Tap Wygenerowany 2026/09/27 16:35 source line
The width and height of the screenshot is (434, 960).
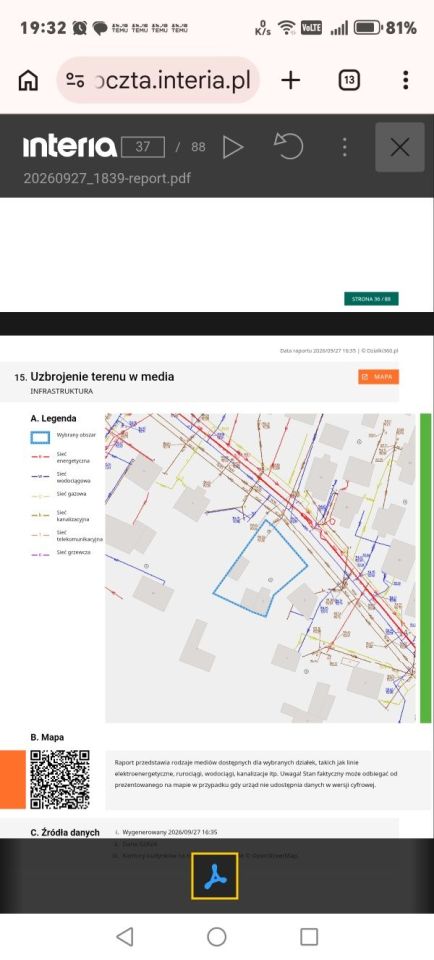click(170, 832)
